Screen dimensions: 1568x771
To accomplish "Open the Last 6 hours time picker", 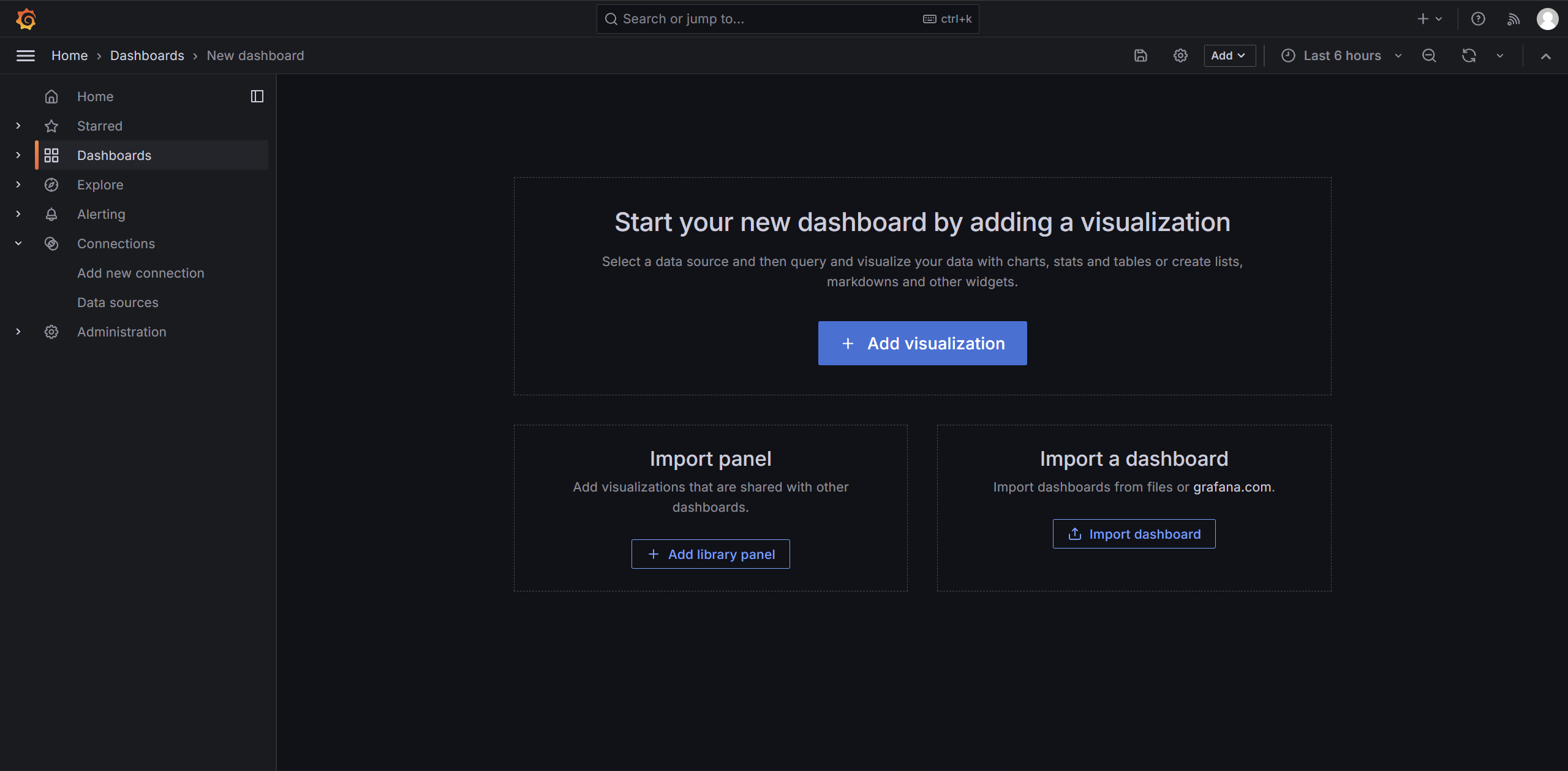I will (1341, 56).
